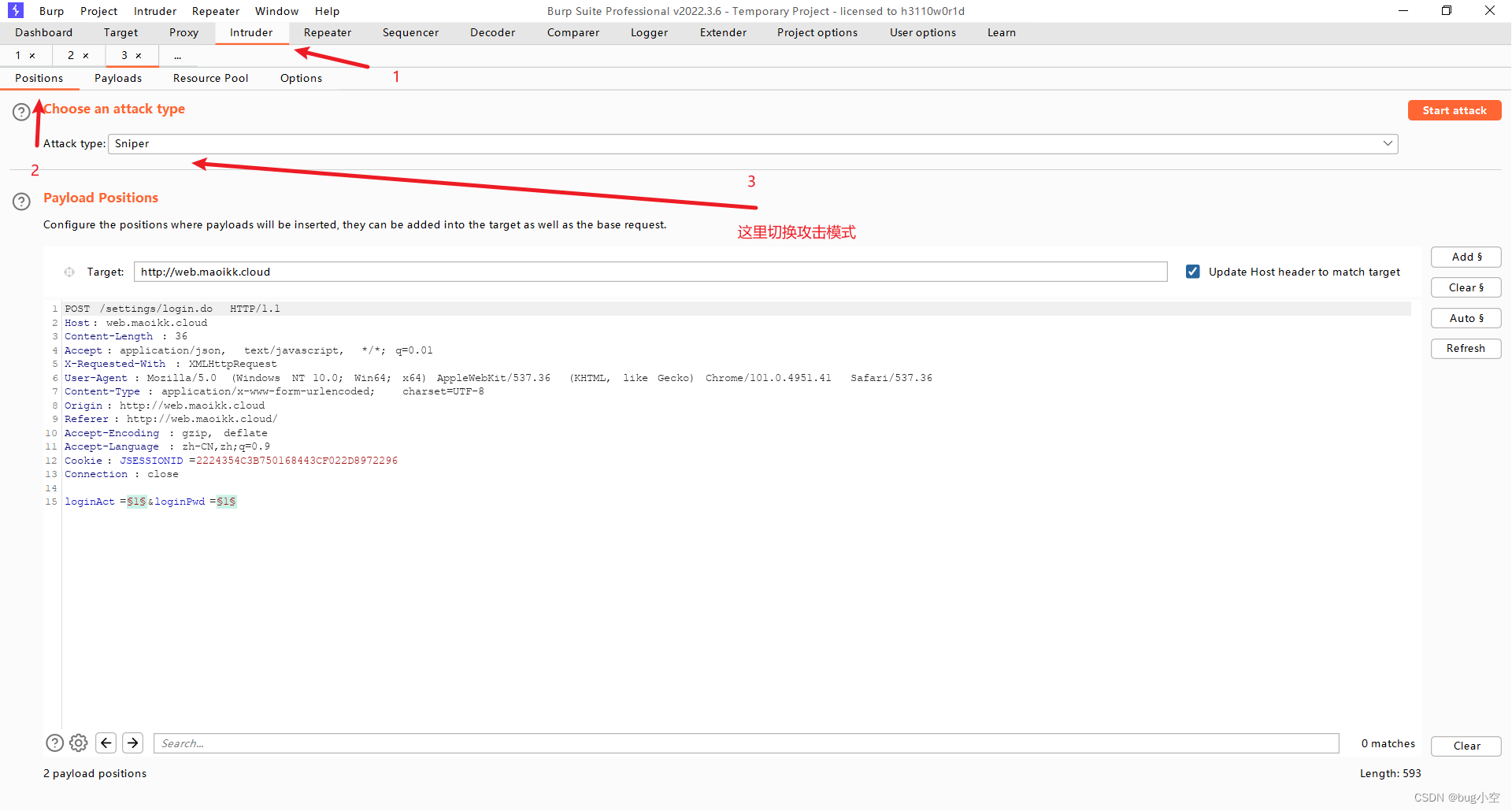This screenshot has height=811, width=1512.
Task: Switch to the Decoder tab
Action: (492, 32)
